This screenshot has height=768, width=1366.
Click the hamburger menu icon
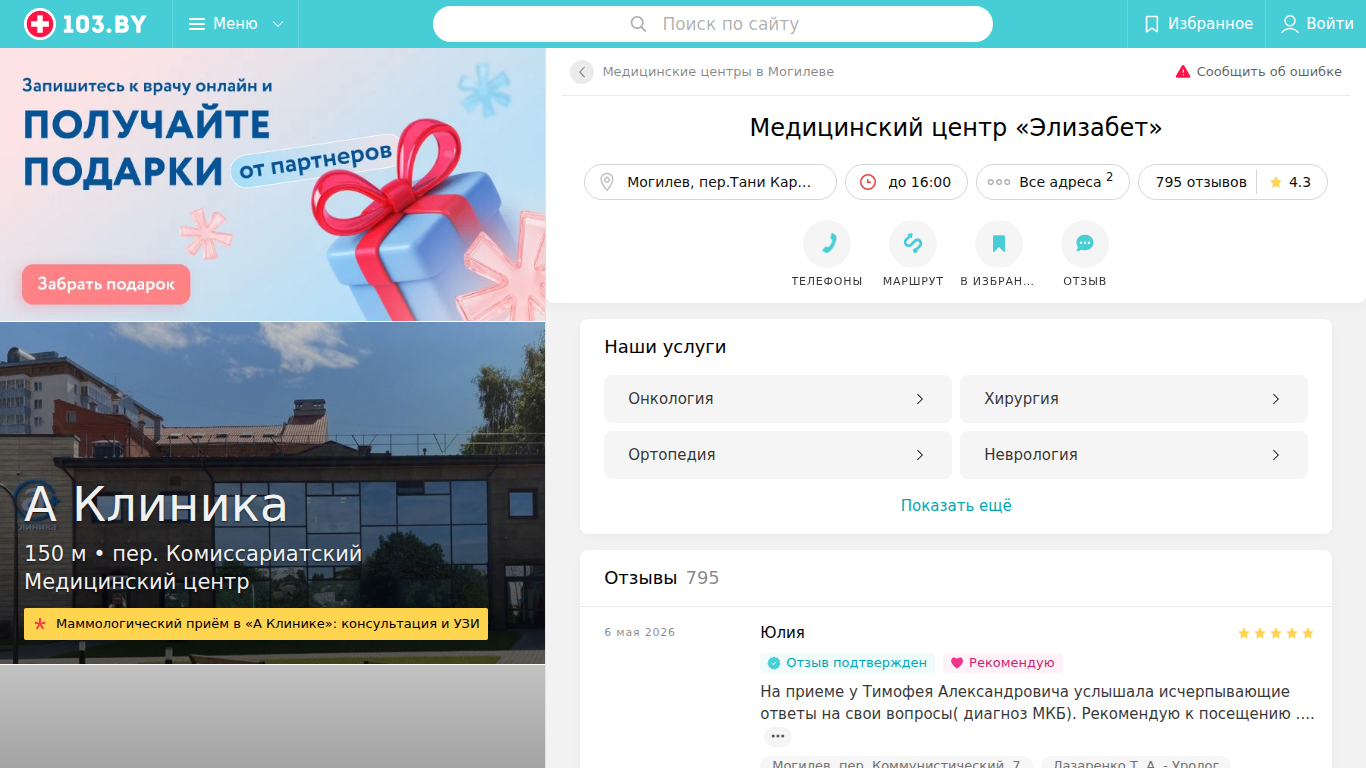[197, 24]
